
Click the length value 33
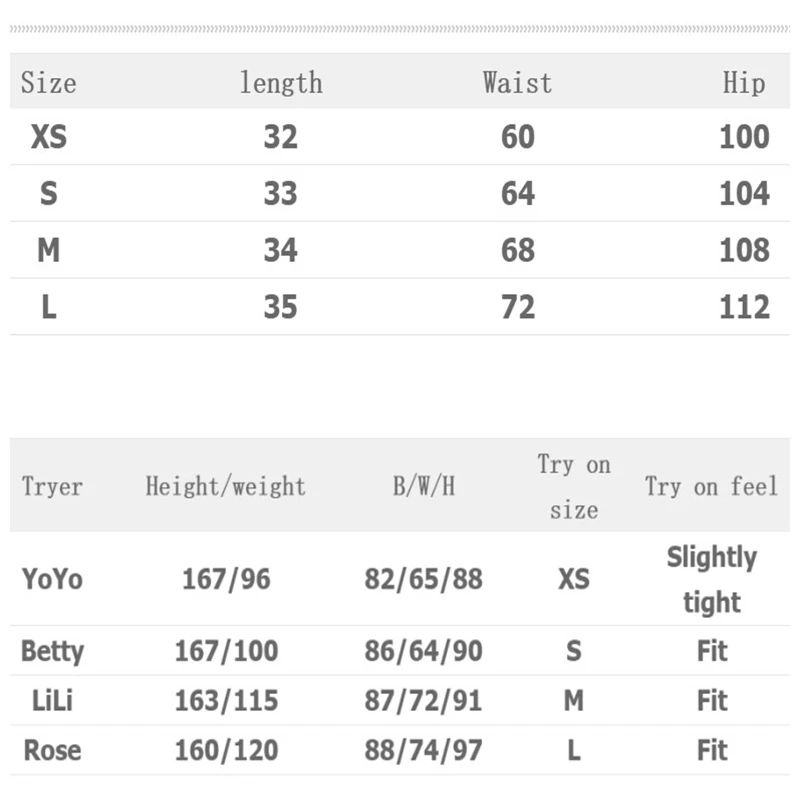coord(280,193)
